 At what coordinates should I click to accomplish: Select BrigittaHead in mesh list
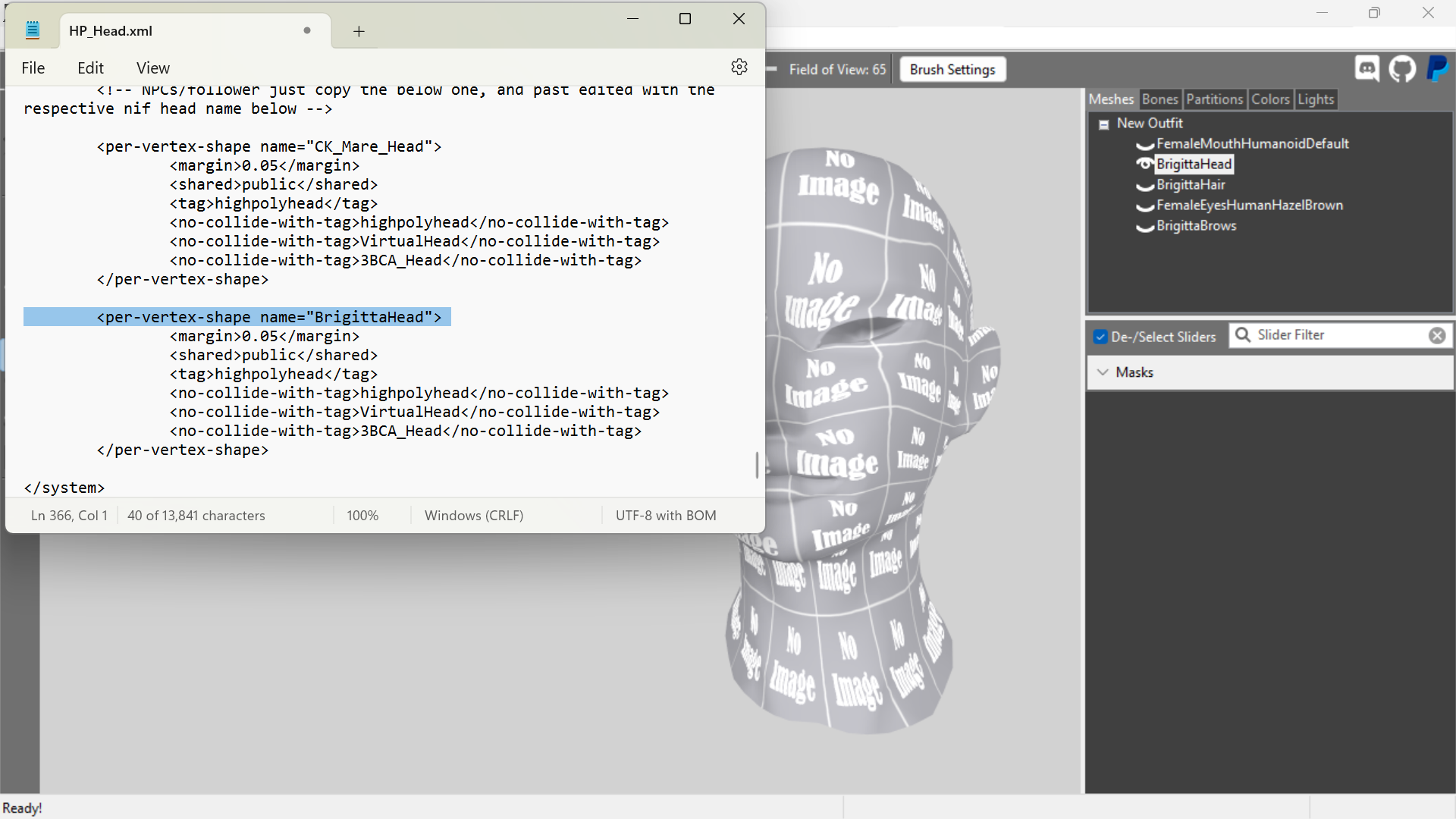coord(1194,164)
